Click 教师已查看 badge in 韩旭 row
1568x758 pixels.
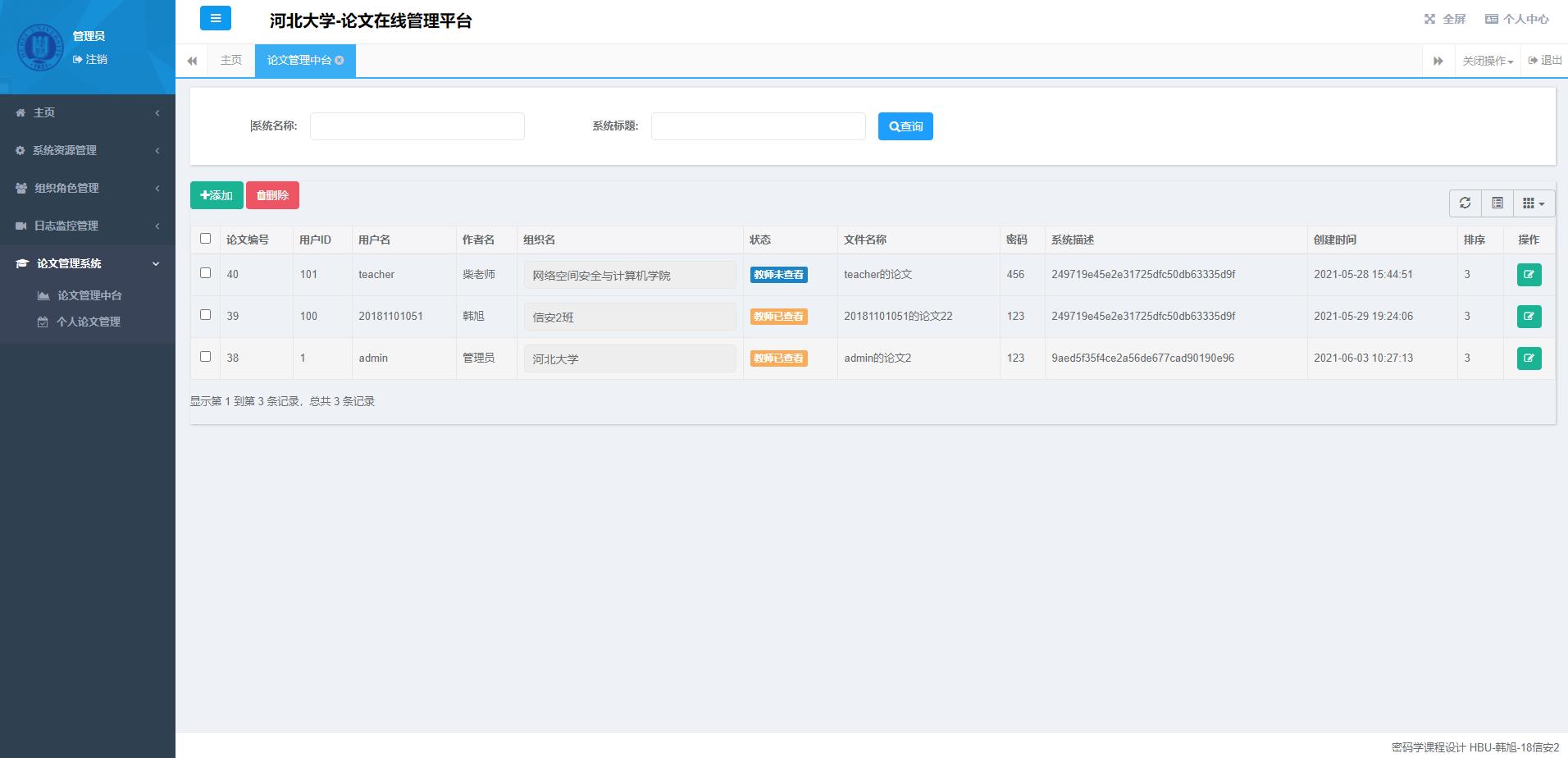(x=778, y=317)
